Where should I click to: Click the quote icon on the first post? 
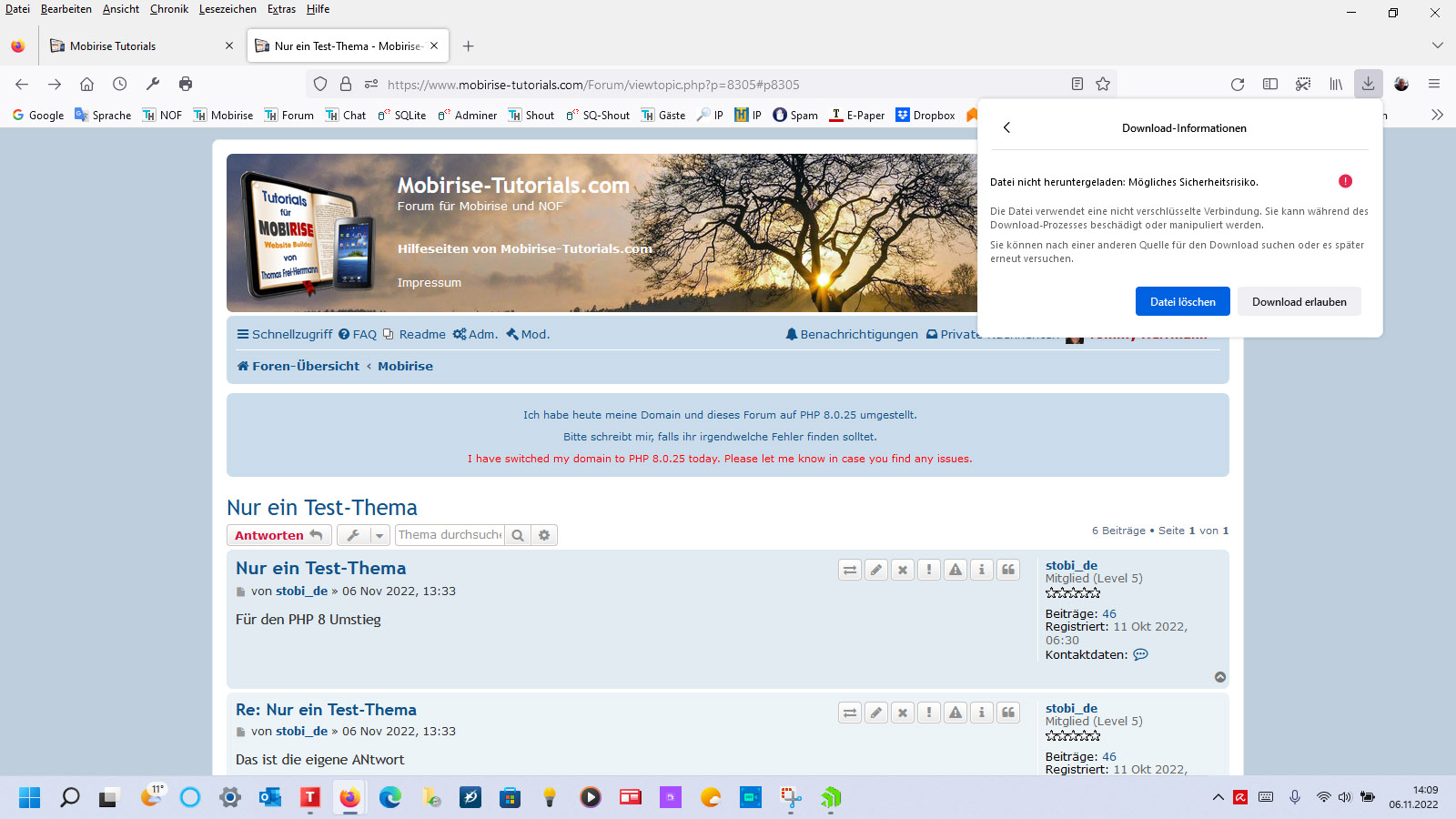(1008, 570)
